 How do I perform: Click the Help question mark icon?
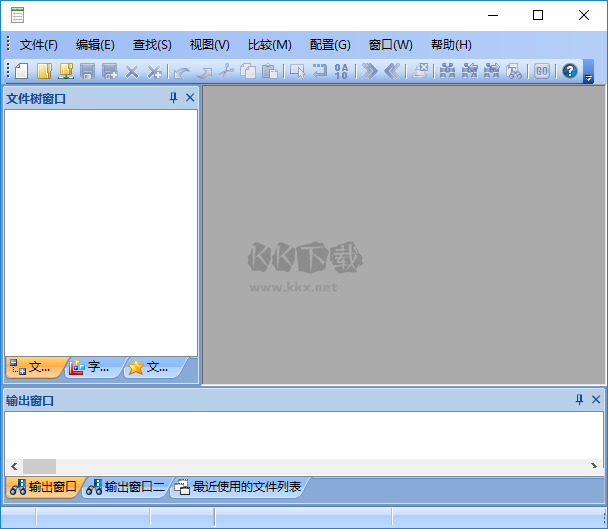[570, 71]
